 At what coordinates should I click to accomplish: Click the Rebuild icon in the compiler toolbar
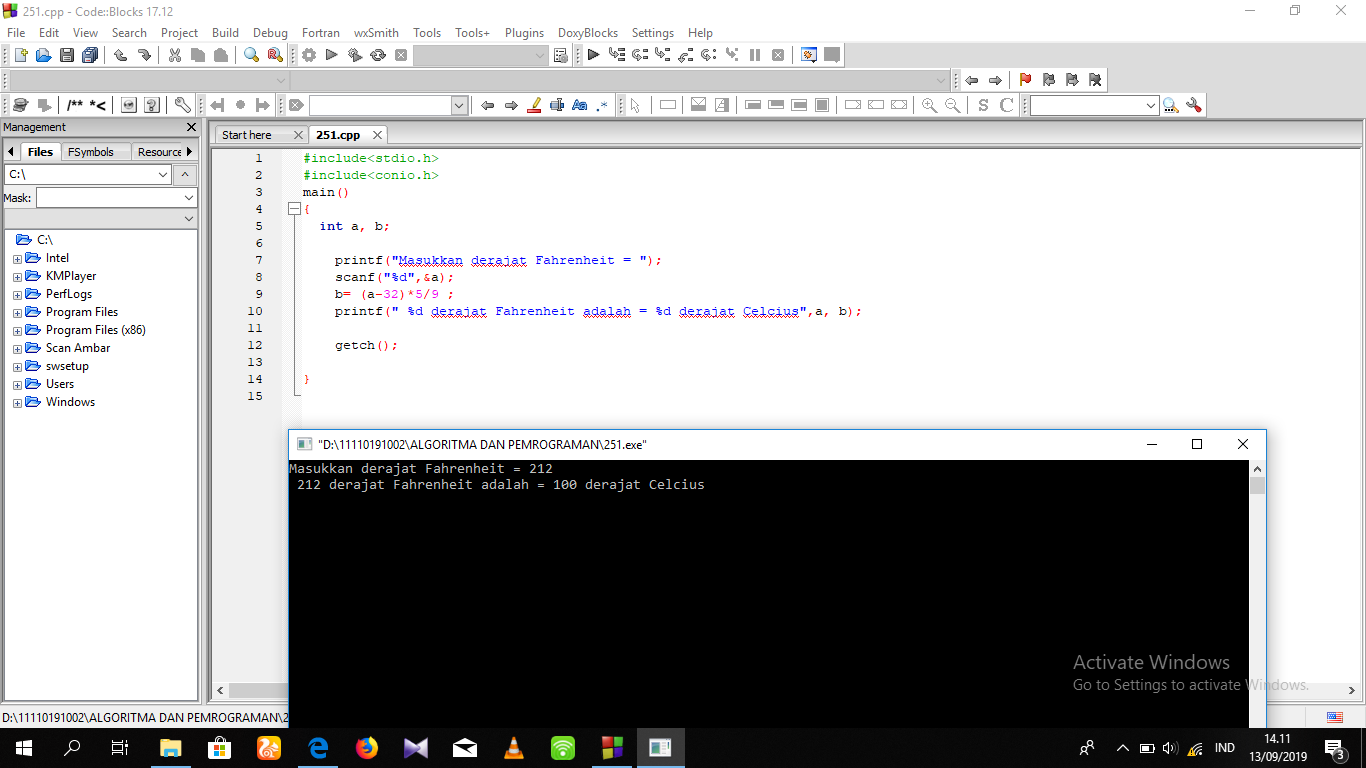click(378, 56)
